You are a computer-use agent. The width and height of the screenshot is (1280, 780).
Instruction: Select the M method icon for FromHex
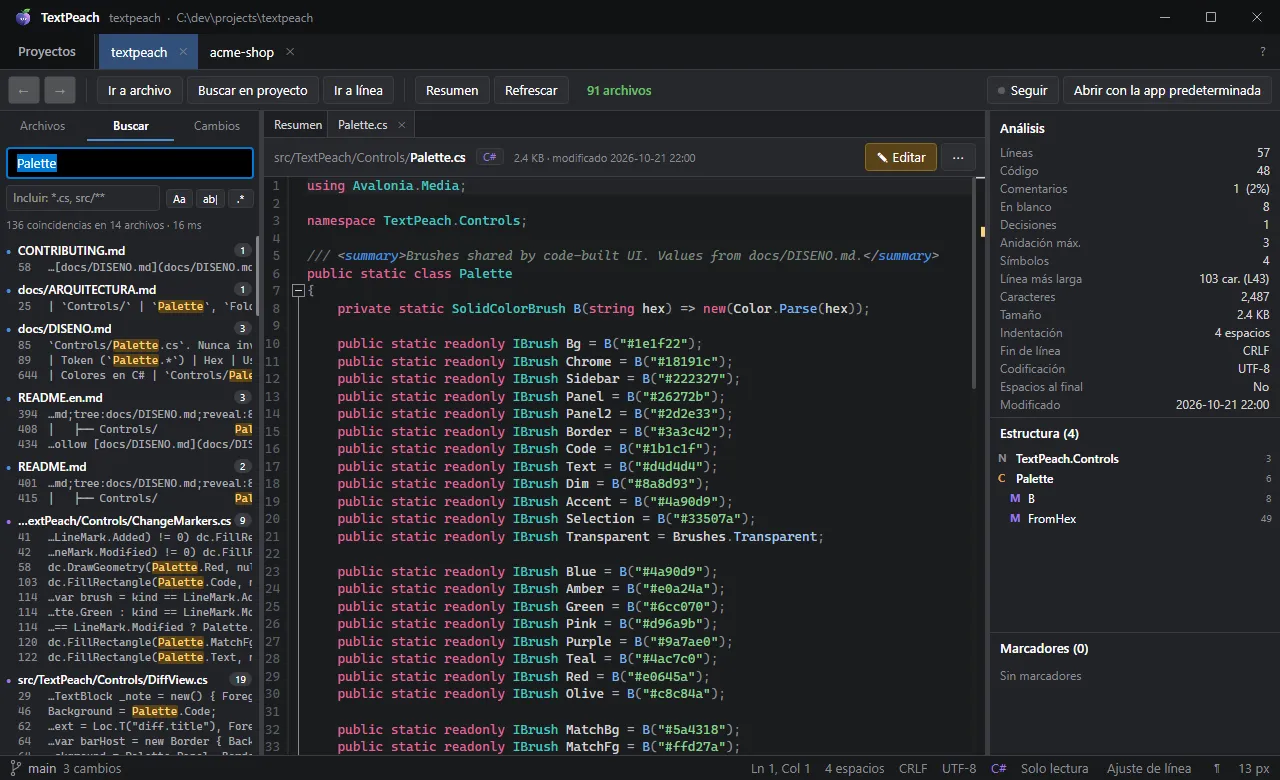pyautogui.click(x=1015, y=519)
